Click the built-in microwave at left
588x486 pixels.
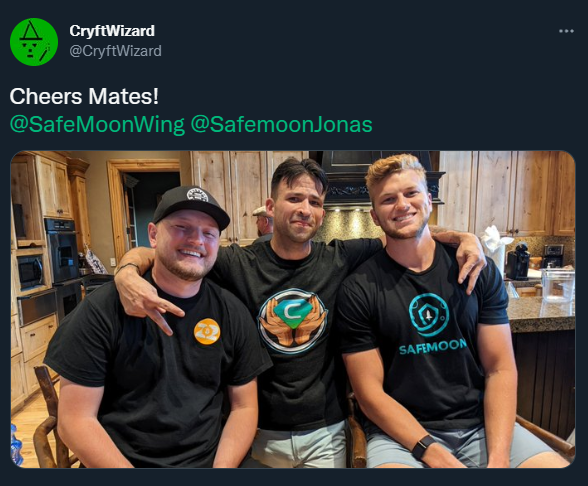coord(30,271)
